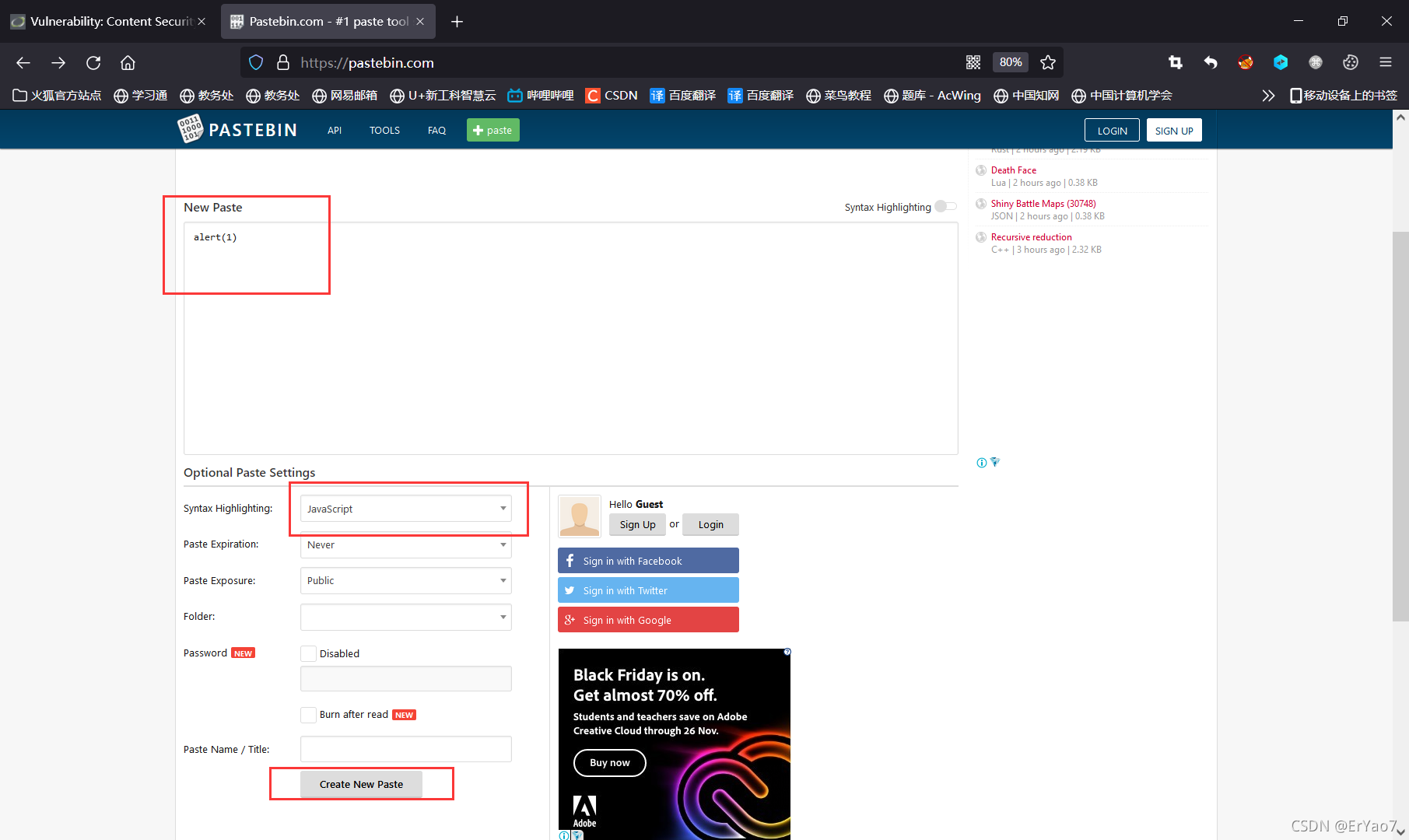
Task: Close the Pastebin.com tab
Action: pos(420,22)
